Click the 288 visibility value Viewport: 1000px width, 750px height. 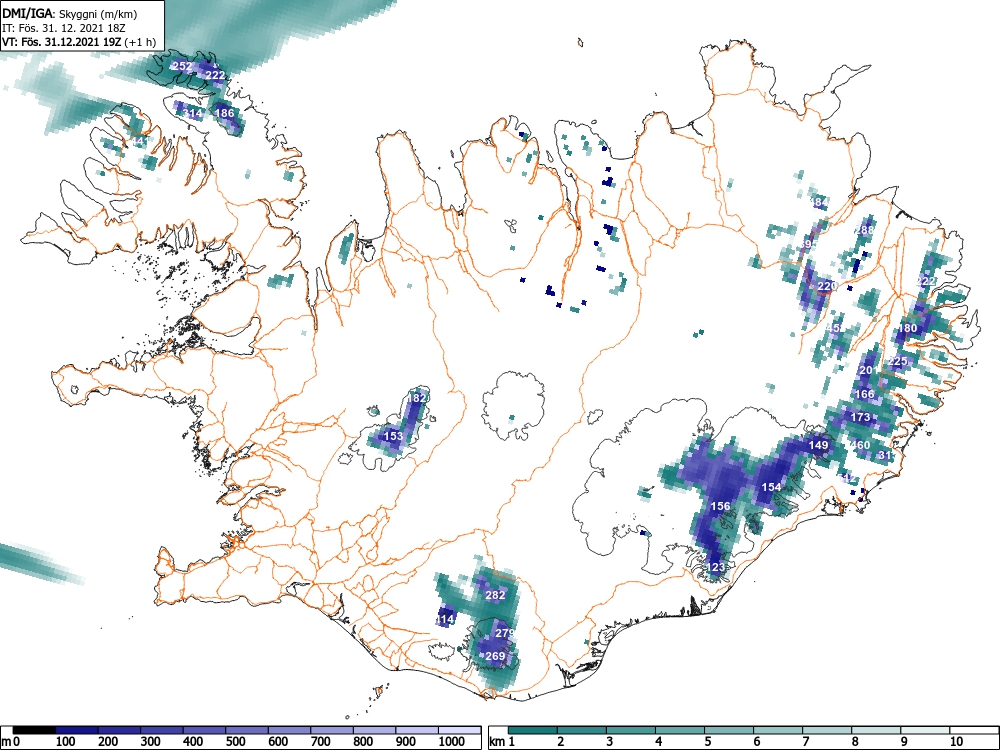point(865,230)
